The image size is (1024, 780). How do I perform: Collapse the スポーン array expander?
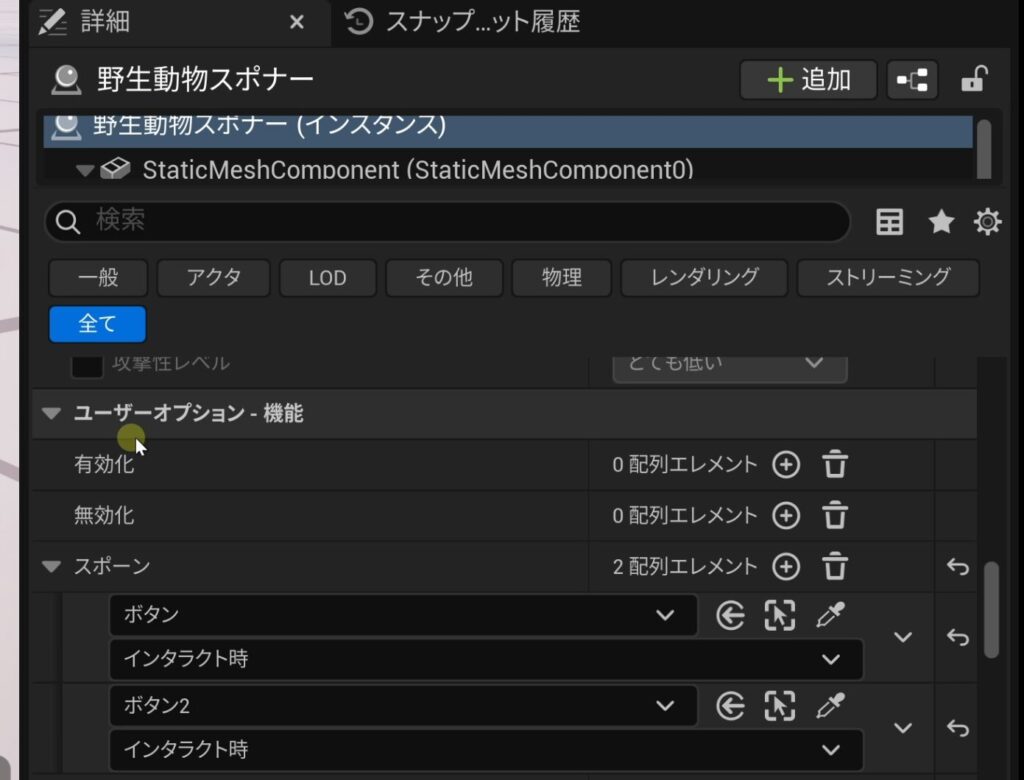pyautogui.click(x=52, y=567)
